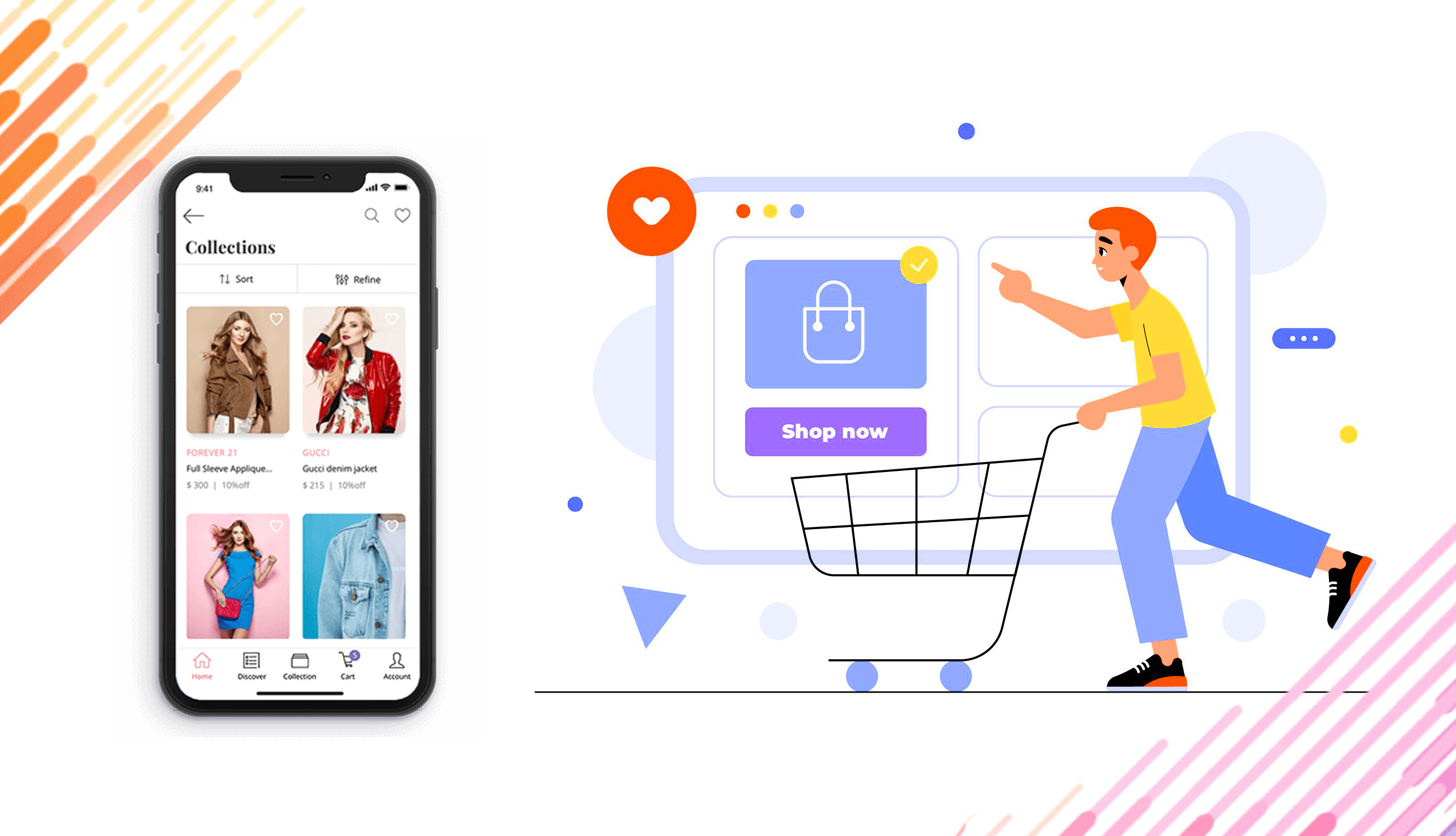Click the Shop now button

tap(834, 431)
